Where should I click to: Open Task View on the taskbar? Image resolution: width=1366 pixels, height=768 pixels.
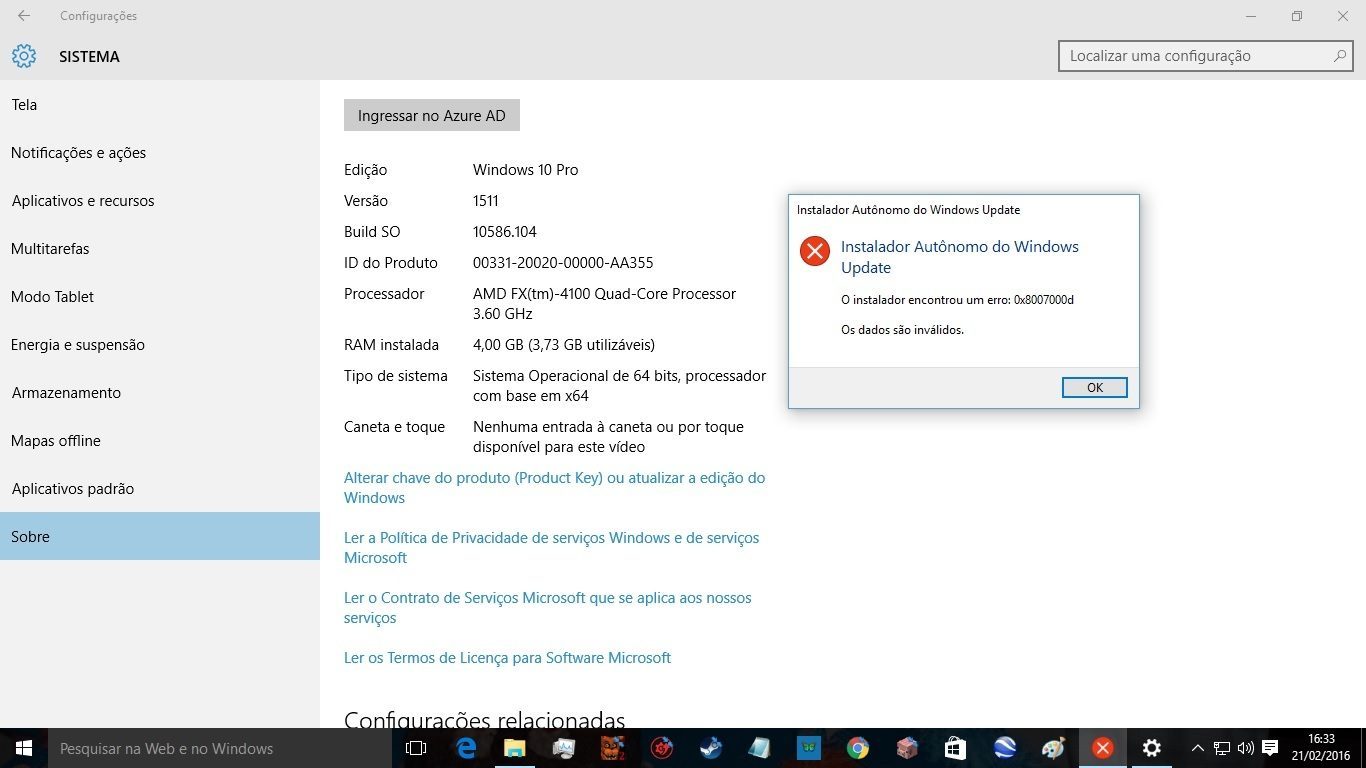pyautogui.click(x=416, y=748)
